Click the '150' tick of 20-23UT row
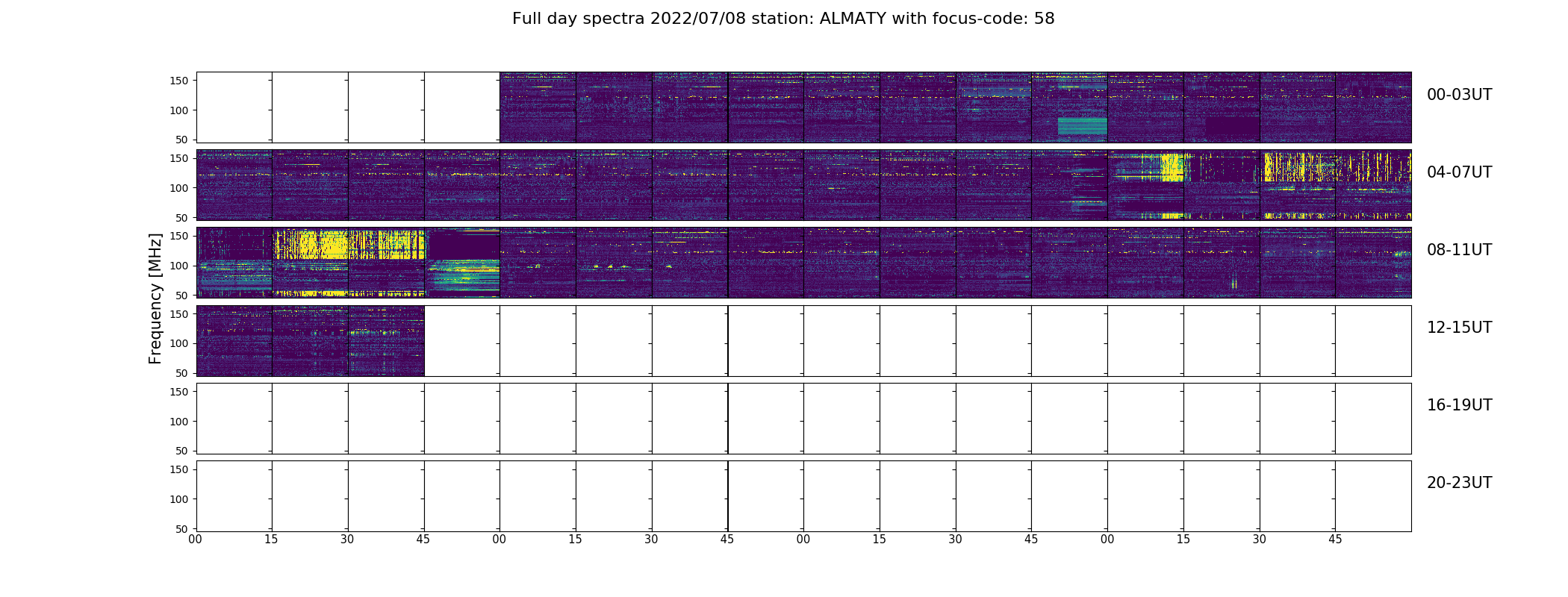The width and height of the screenshot is (1568, 597). (x=179, y=469)
